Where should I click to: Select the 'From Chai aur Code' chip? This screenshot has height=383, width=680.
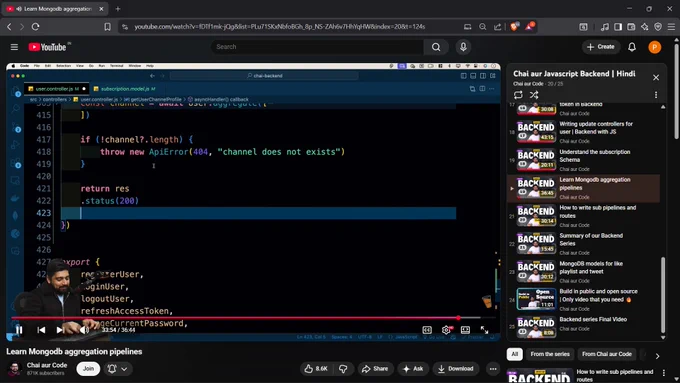[x=607, y=354]
